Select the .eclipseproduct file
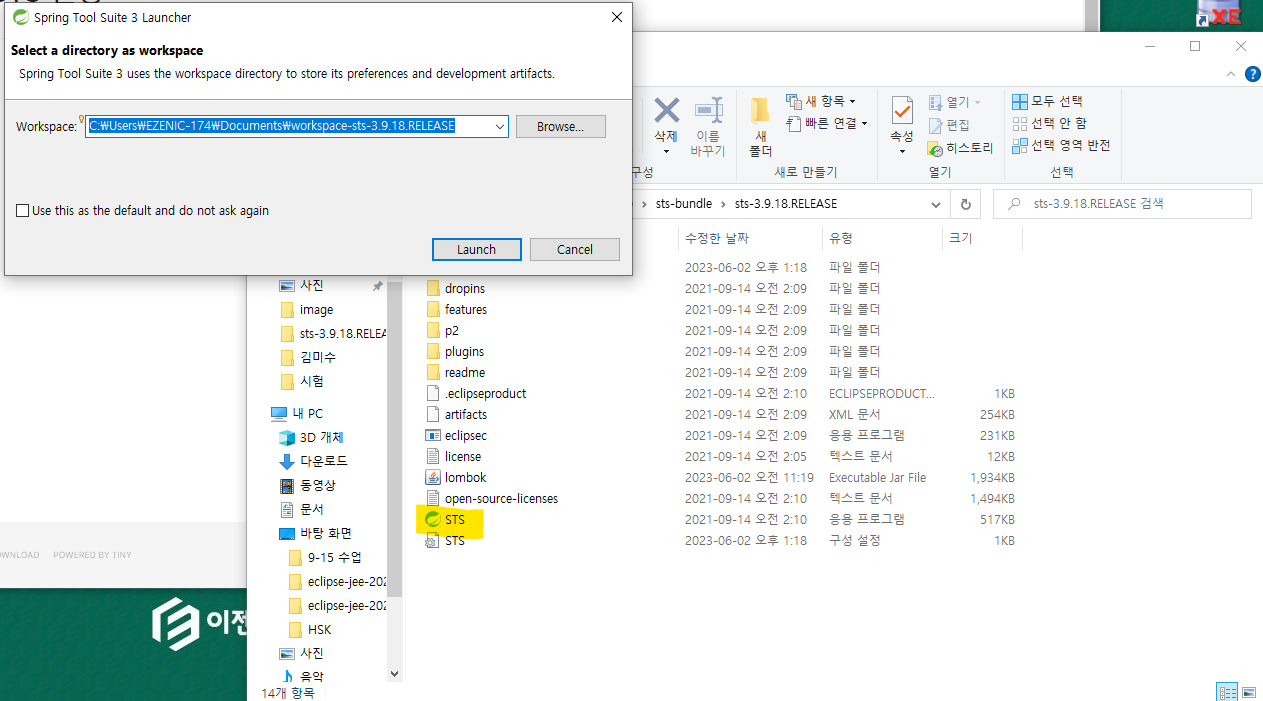 (485, 393)
